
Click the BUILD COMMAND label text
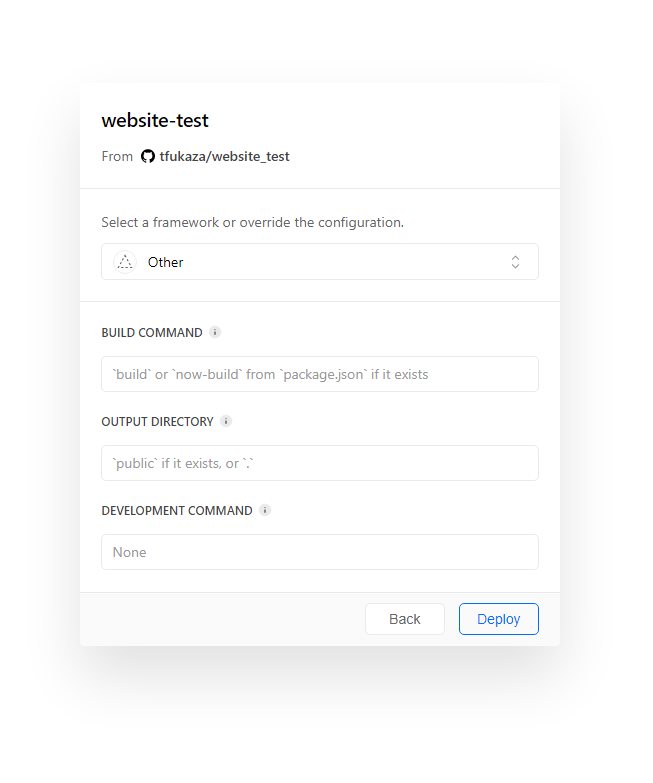point(152,332)
